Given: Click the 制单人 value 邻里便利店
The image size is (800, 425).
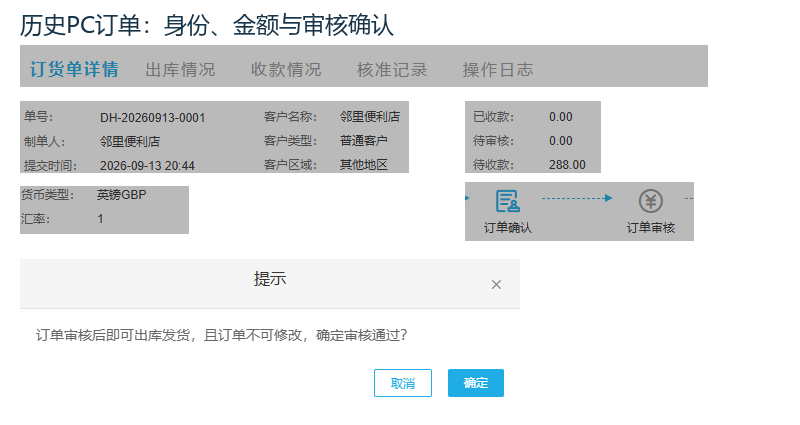Looking at the screenshot, I should pos(130,141).
